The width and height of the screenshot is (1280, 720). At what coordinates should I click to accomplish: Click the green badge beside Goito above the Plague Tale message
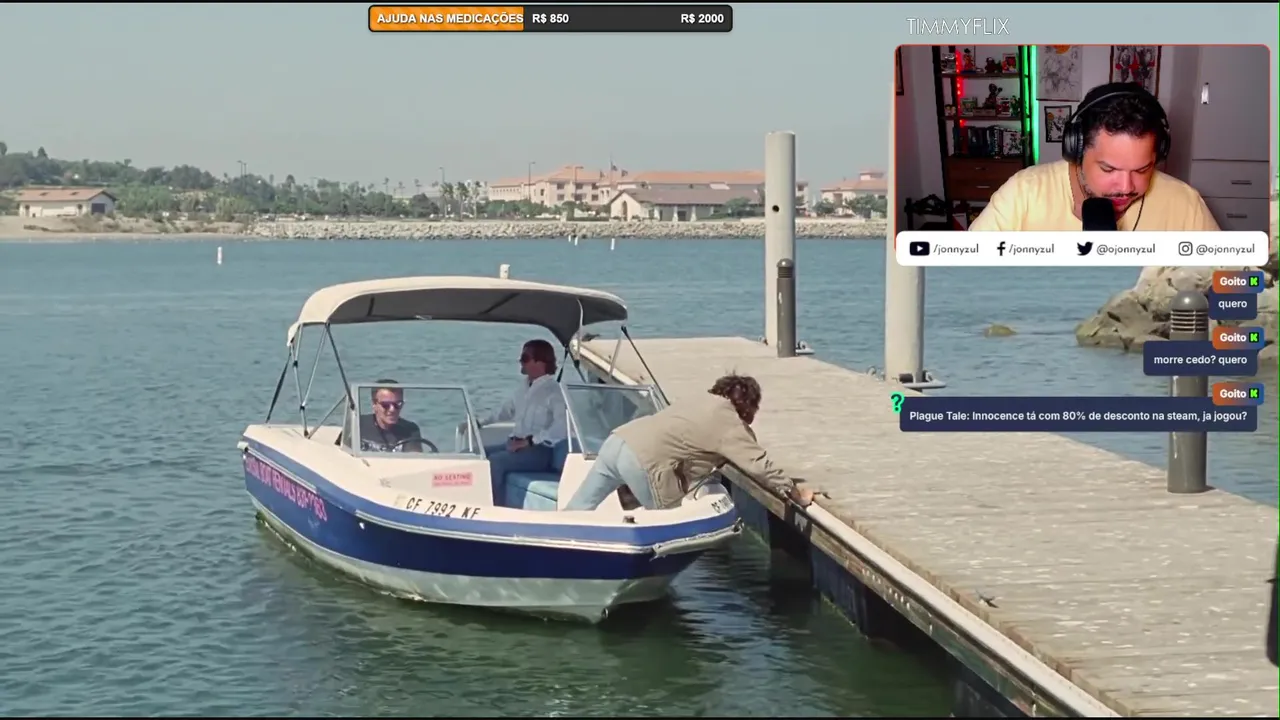[1254, 394]
